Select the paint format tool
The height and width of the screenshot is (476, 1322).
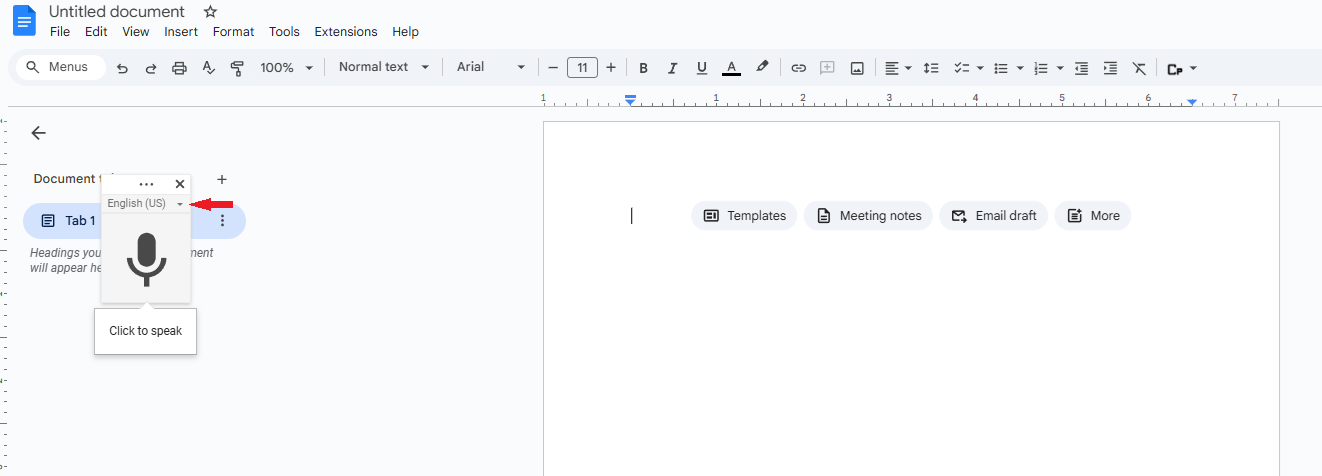(237, 68)
